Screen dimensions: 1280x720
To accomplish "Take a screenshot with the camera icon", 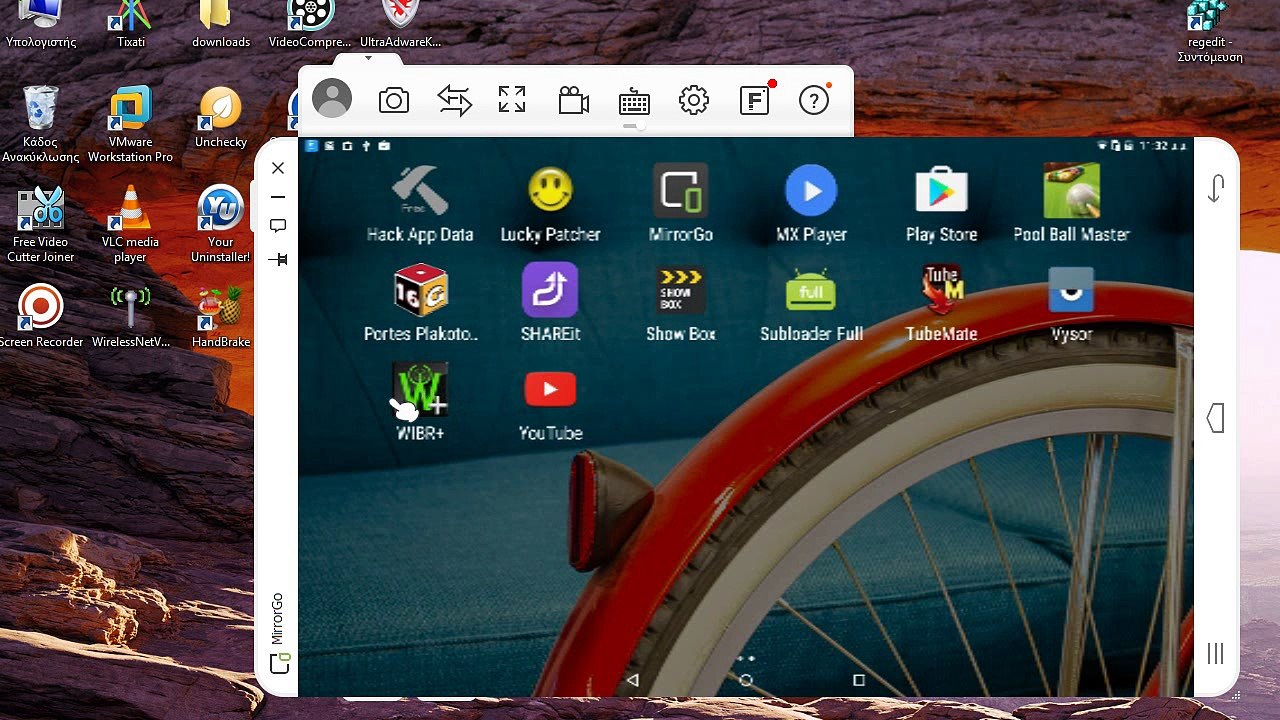I will click(x=394, y=100).
